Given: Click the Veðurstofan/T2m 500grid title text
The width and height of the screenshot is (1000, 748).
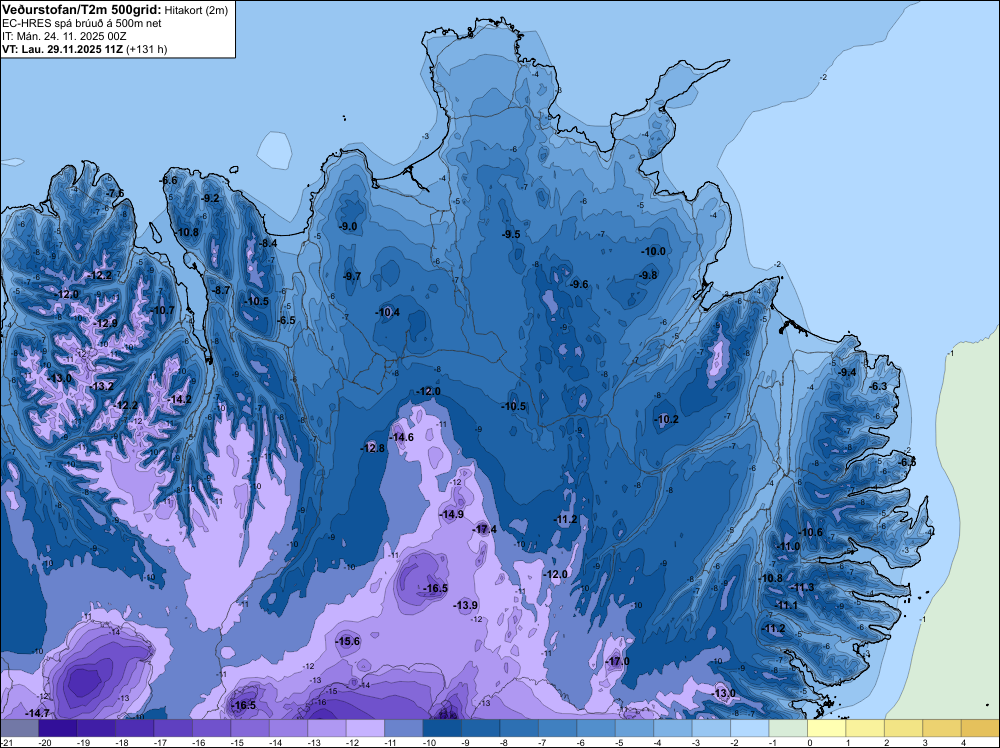Looking at the screenshot, I should pyautogui.click(x=82, y=10).
